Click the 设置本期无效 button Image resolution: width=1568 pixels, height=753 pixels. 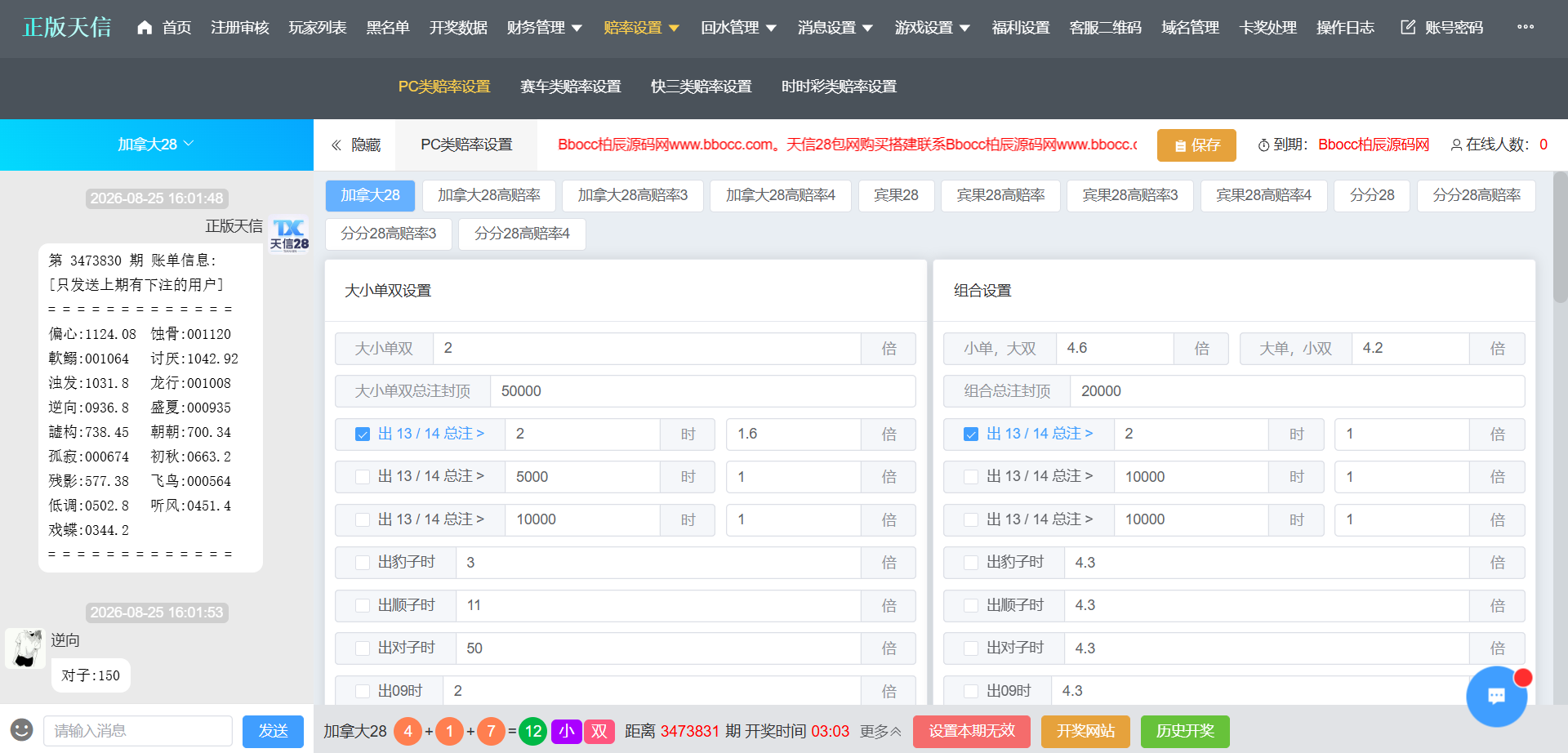tap(972, 731)
